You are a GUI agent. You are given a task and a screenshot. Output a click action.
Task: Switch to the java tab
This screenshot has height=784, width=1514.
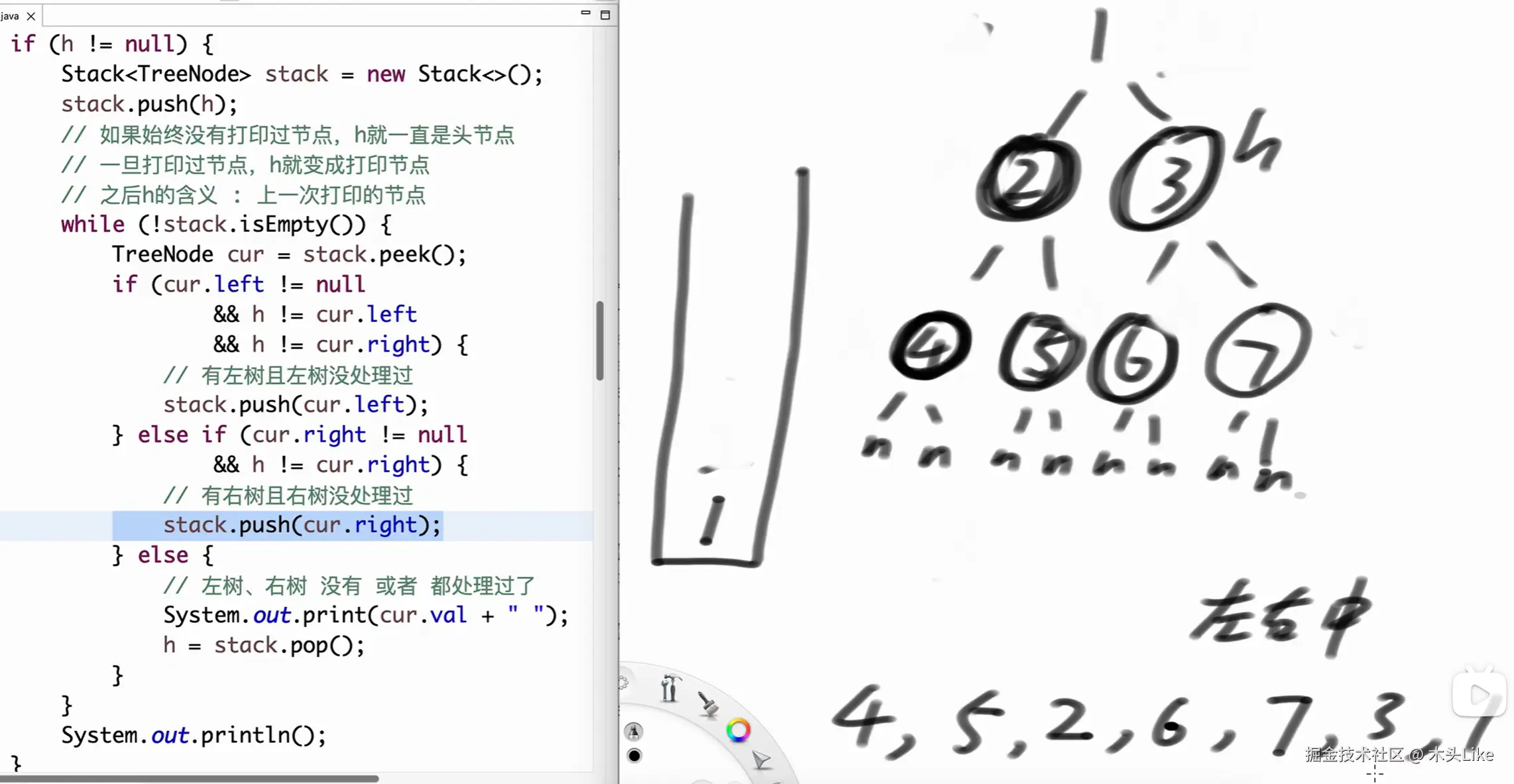click(x=11, y=15)
